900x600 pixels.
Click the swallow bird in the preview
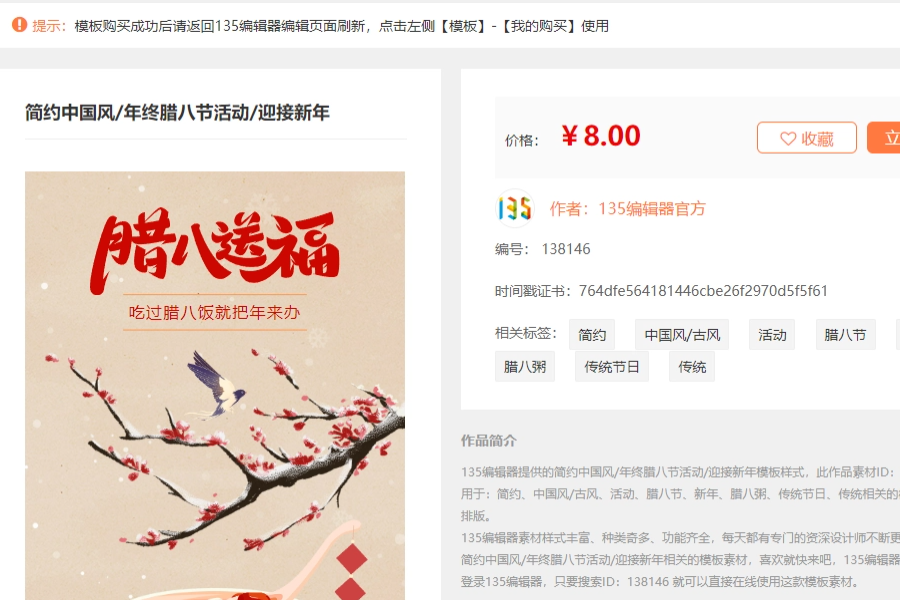(215, 384)
